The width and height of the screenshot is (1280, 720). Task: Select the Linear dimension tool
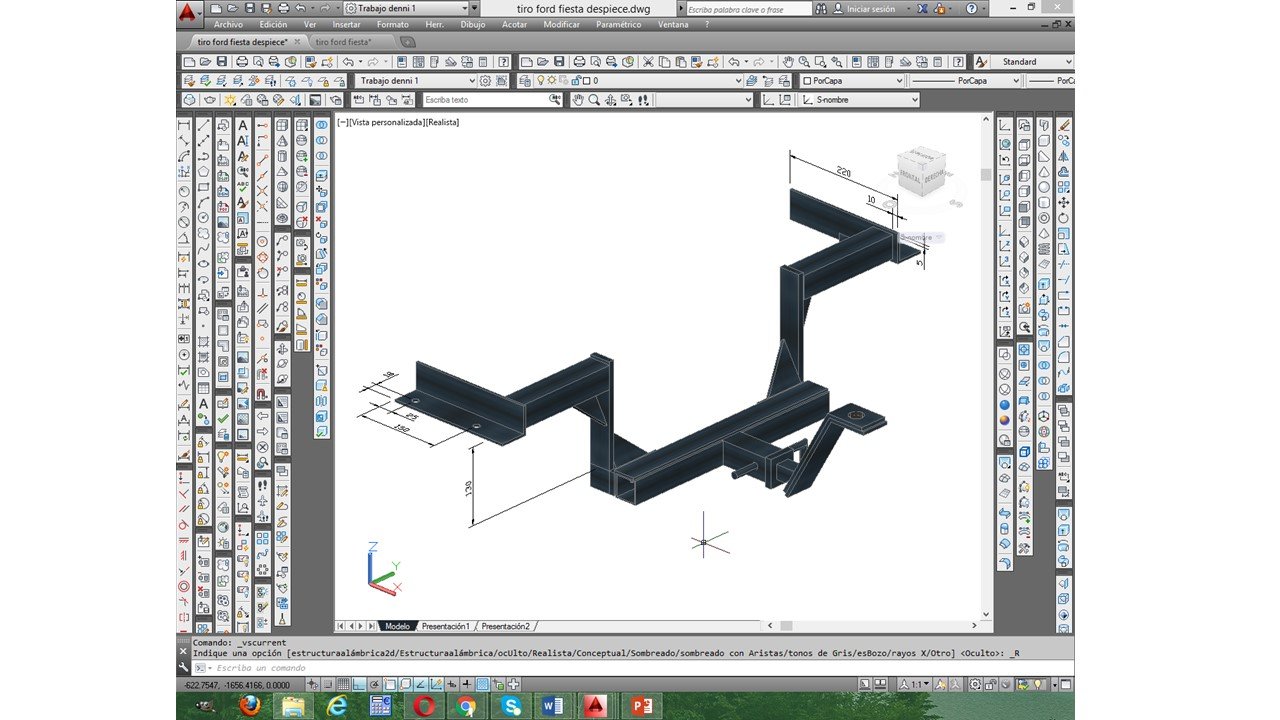click(x=184, y=125)
